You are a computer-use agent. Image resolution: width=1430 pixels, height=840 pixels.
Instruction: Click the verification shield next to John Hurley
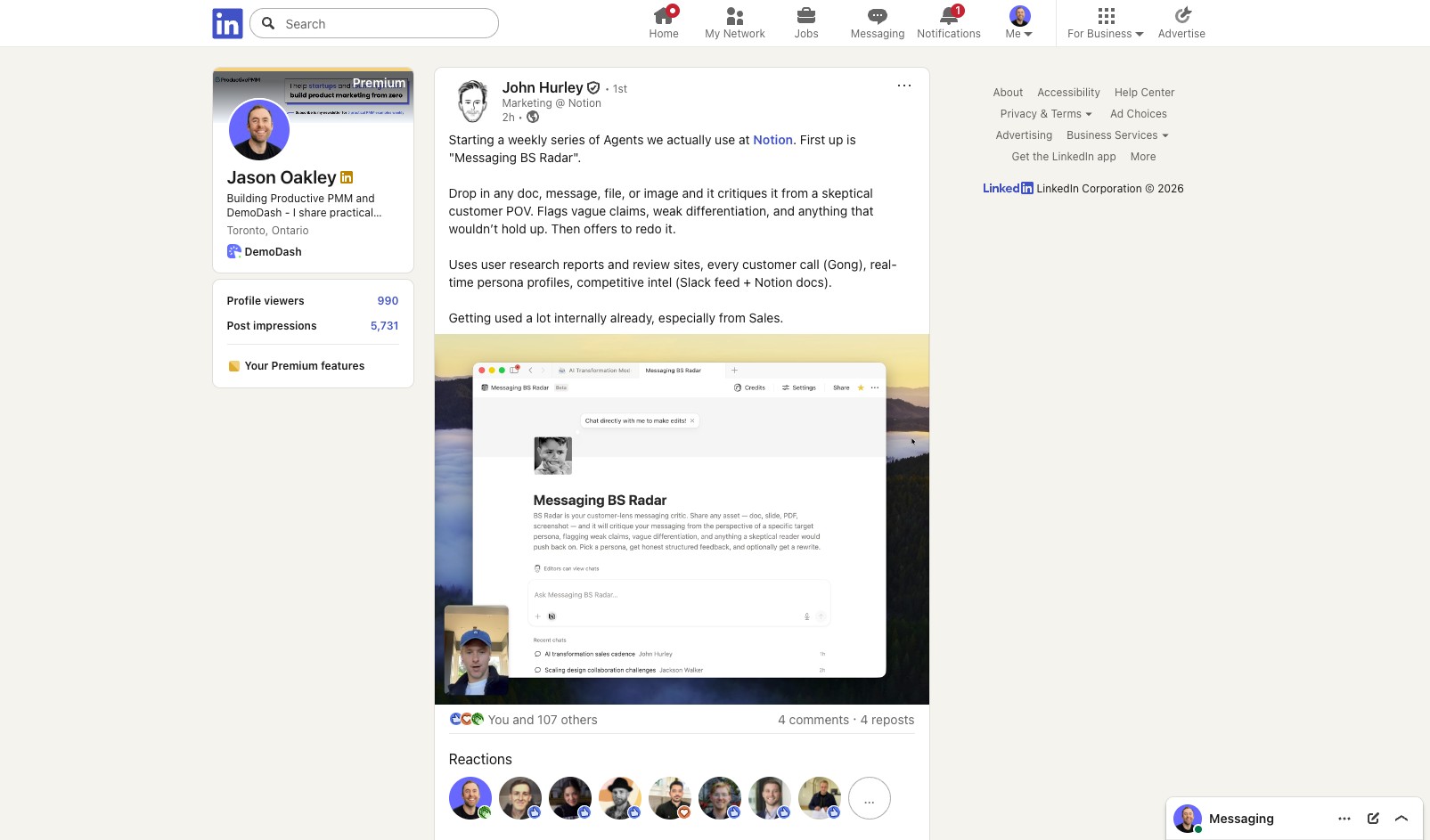pyautogui.click(x=593, y=87)
